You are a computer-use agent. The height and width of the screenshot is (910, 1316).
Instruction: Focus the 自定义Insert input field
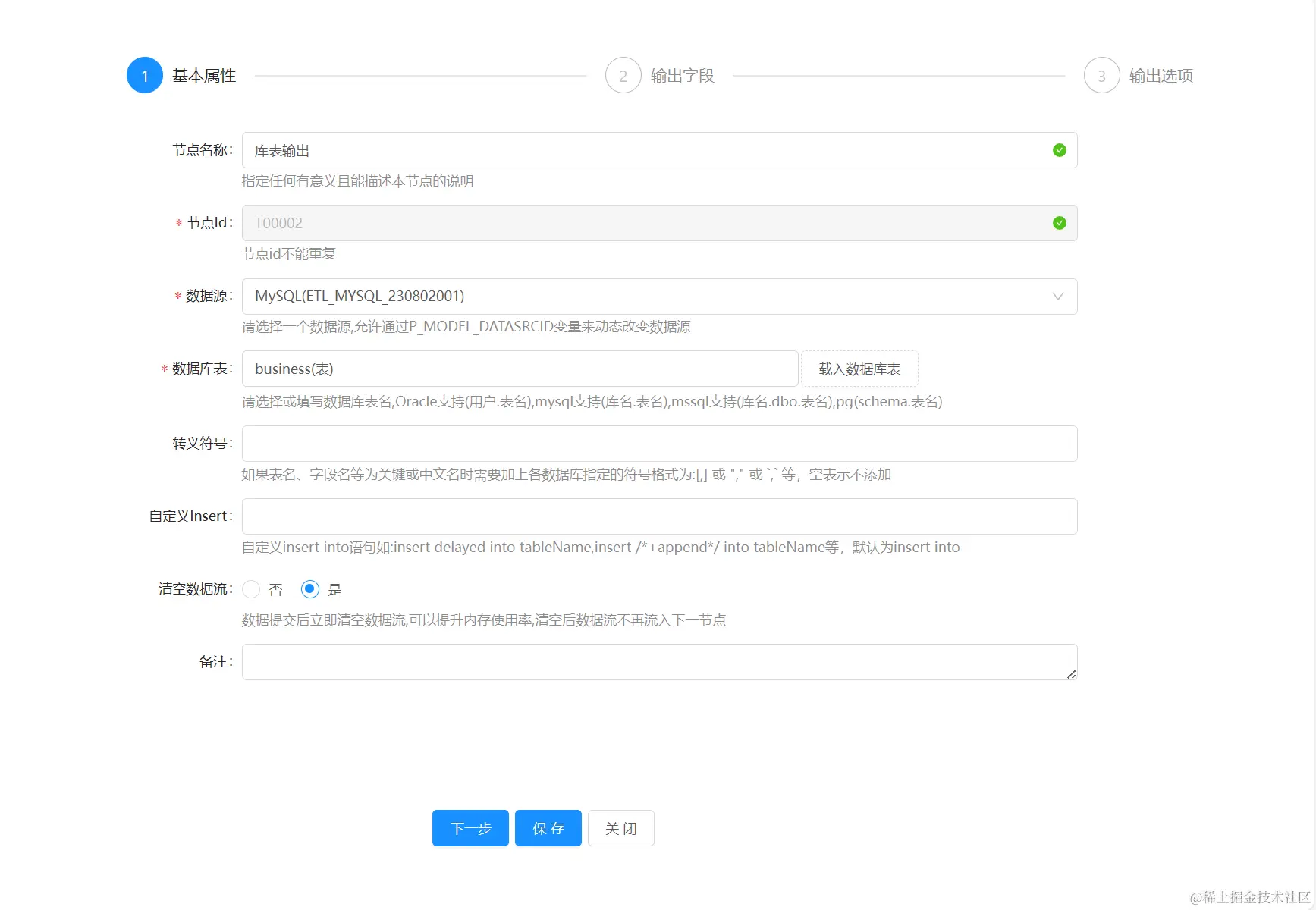[659, 516]
